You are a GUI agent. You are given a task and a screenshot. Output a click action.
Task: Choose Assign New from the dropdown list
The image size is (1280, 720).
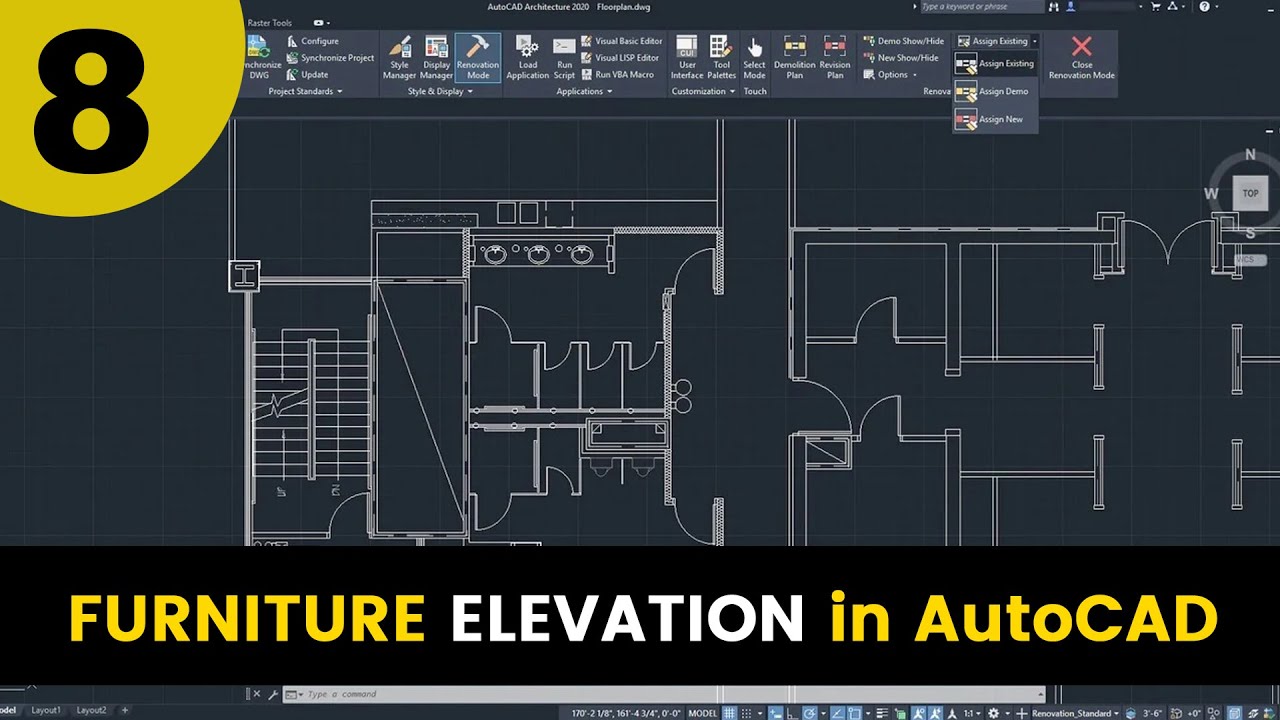click(996, 120)
